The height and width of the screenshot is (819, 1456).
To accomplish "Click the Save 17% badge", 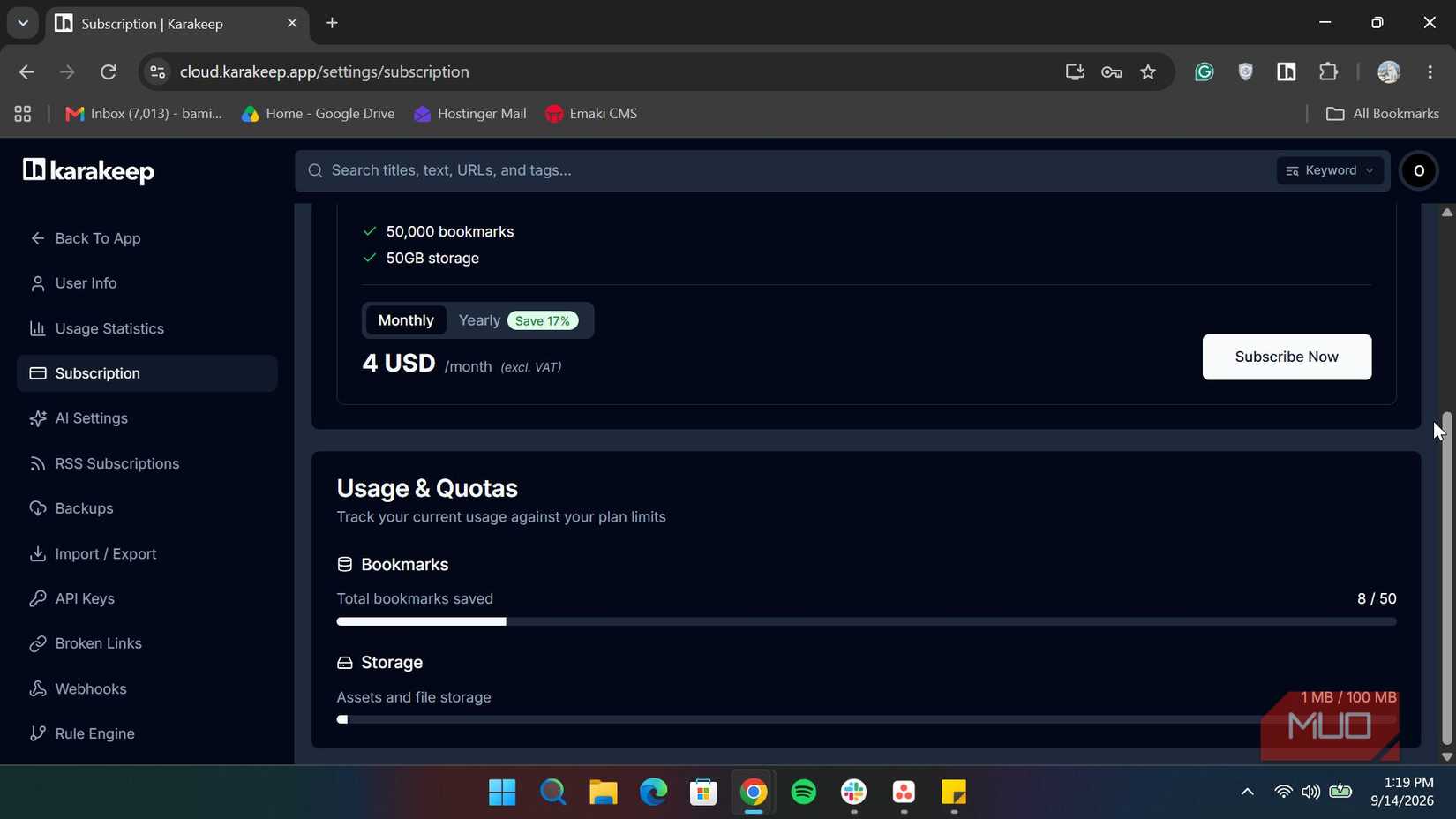I will coord(543,320).
